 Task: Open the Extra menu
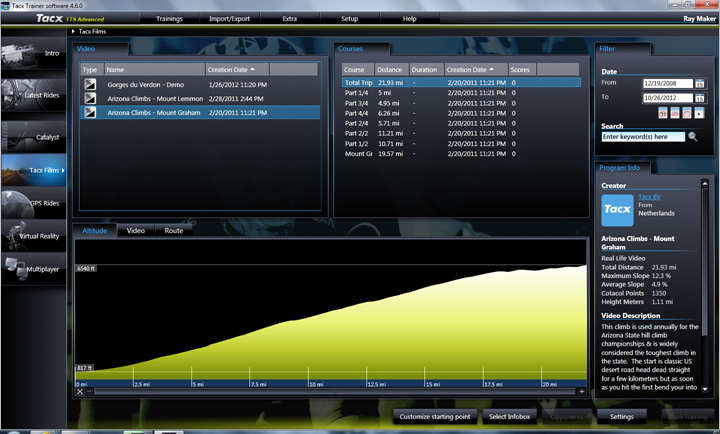289,18
